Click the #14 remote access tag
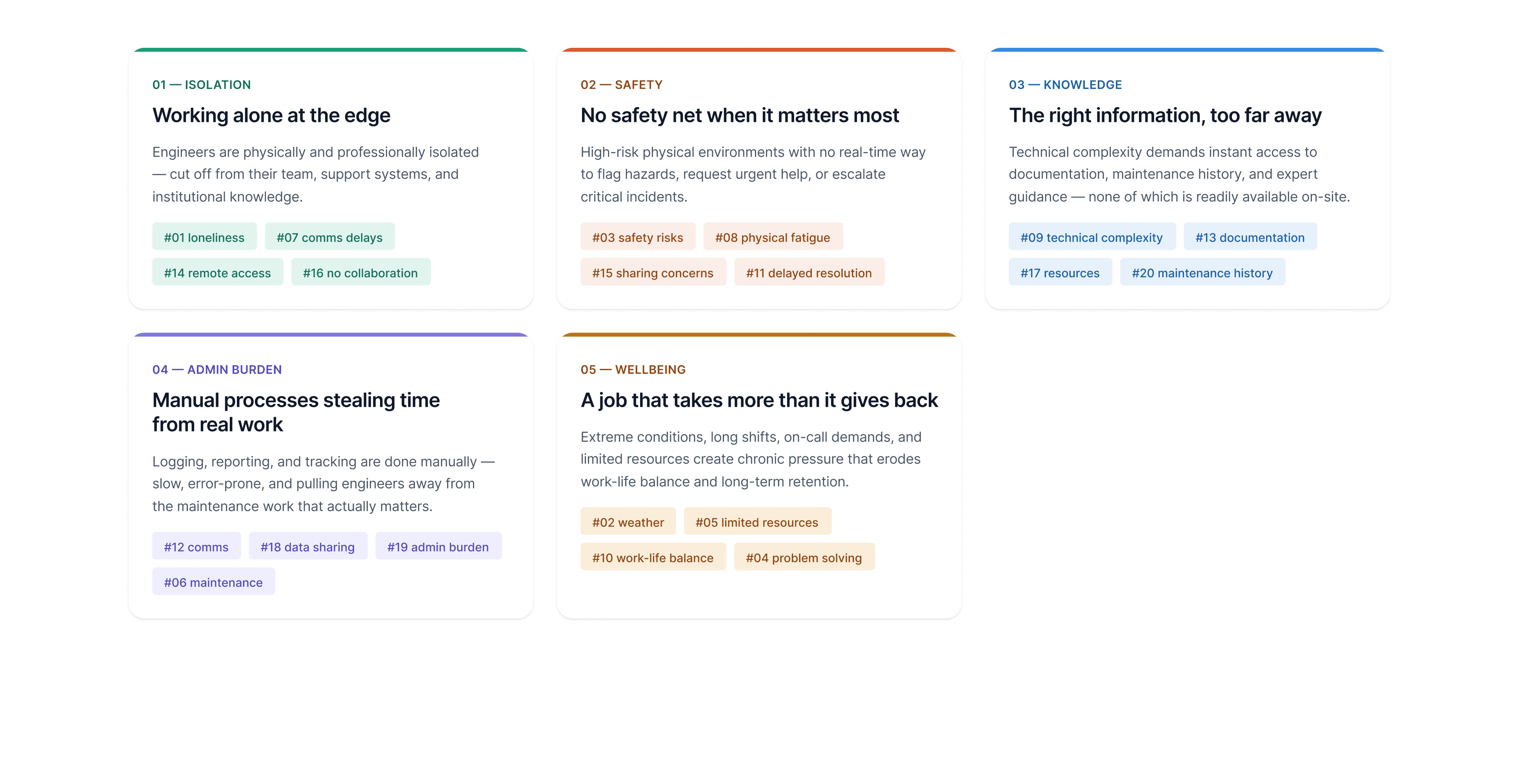The width and height of the screenshot is (1517, 784). point(217,272)
